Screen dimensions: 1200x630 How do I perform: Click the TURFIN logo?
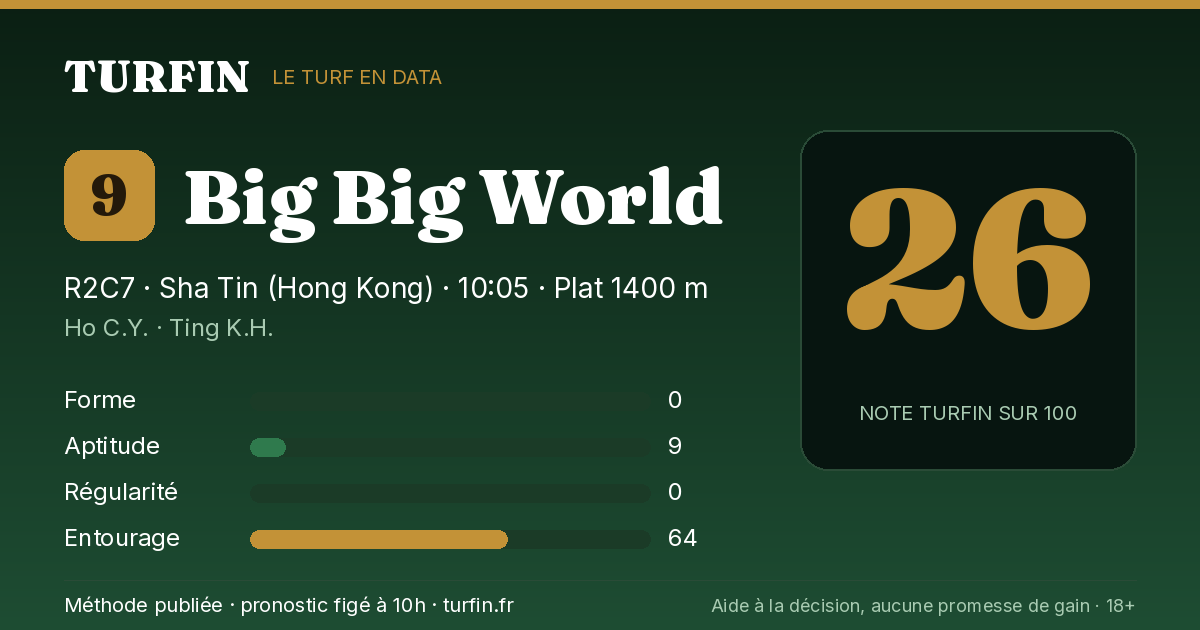point(156,77)
